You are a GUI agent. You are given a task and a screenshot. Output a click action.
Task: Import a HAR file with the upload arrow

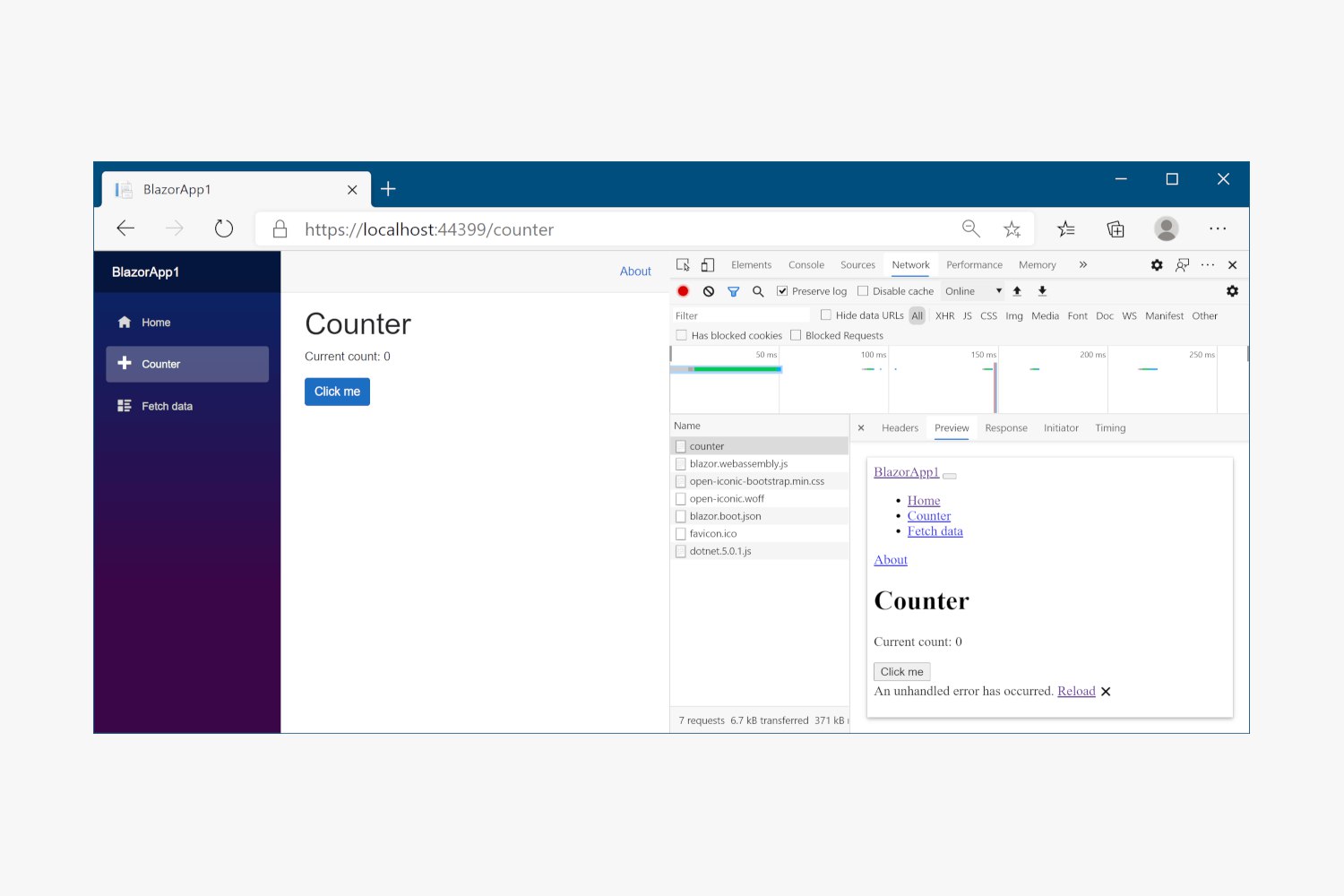click(1017, 291)
